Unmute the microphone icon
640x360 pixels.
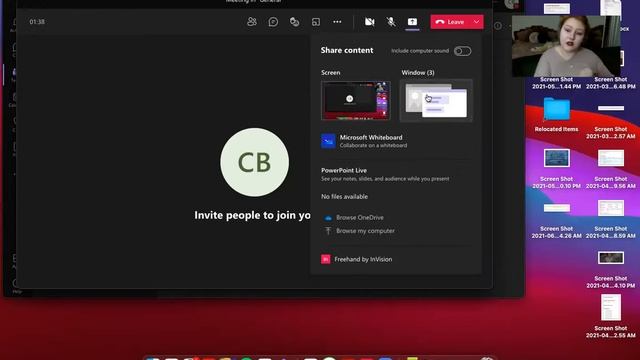[x=391, y=22]
